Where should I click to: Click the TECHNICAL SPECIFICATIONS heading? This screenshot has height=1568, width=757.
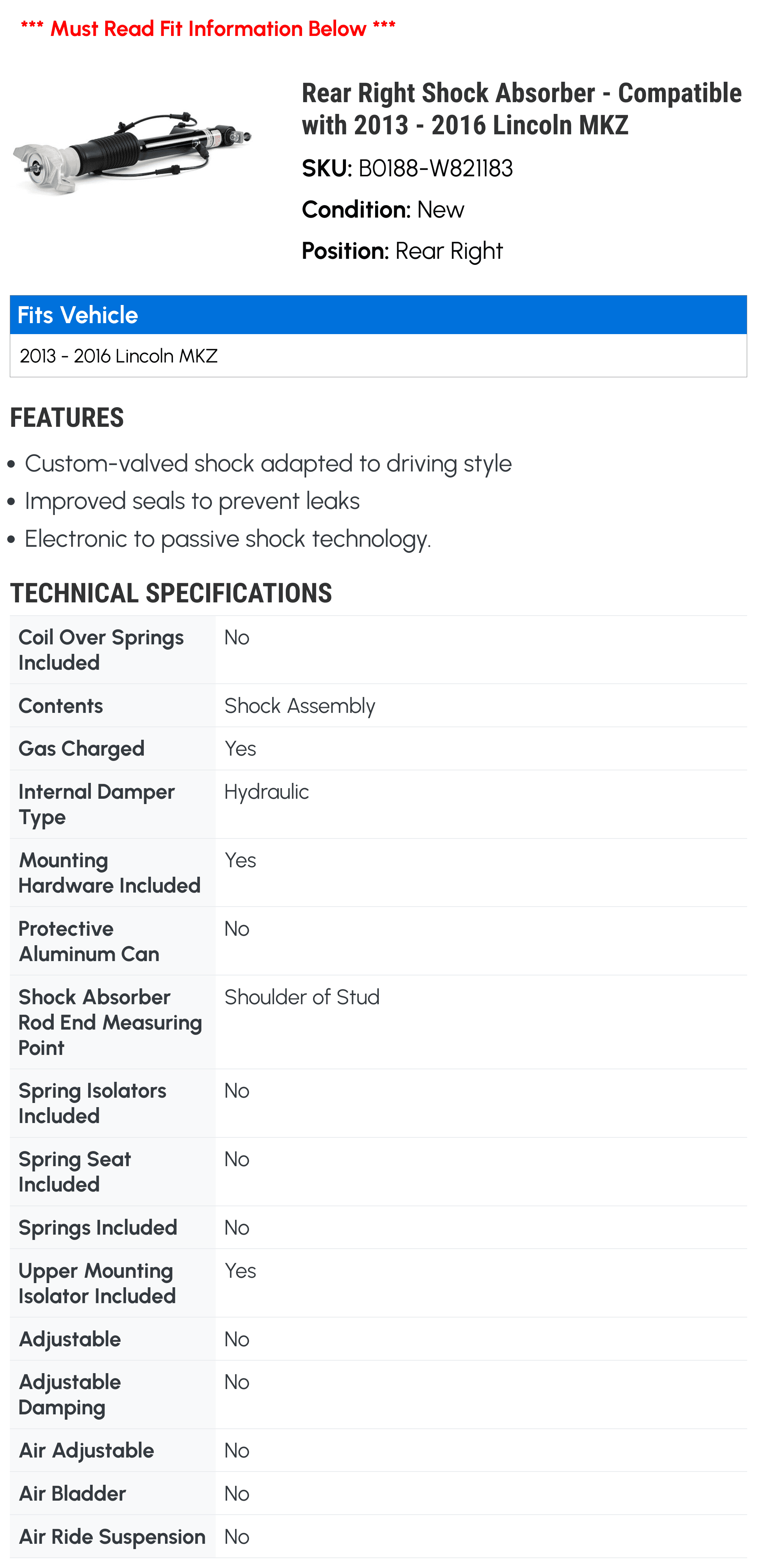click(171, 593)
